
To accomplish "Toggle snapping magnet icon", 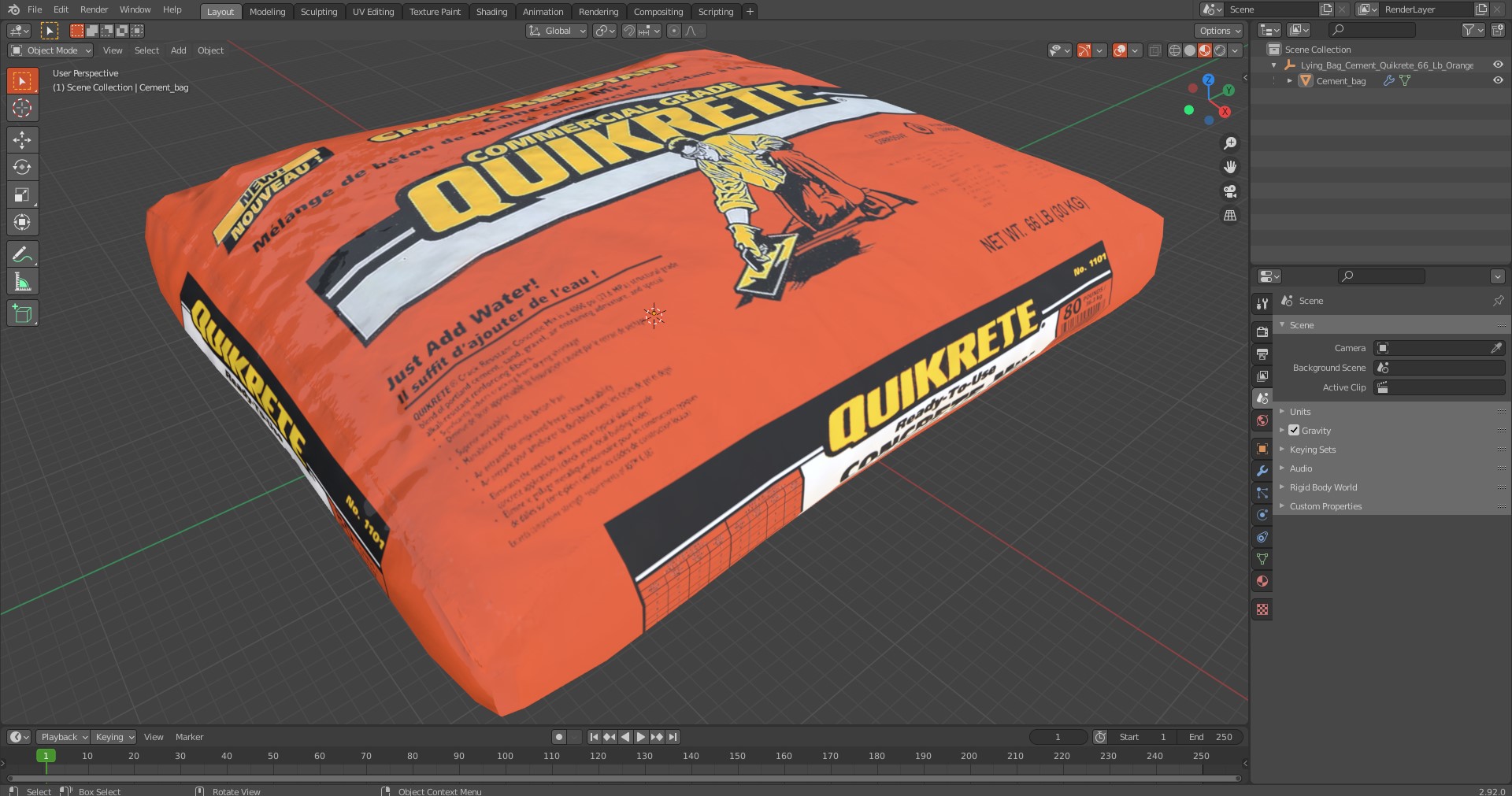I will [x=629, y=31].
